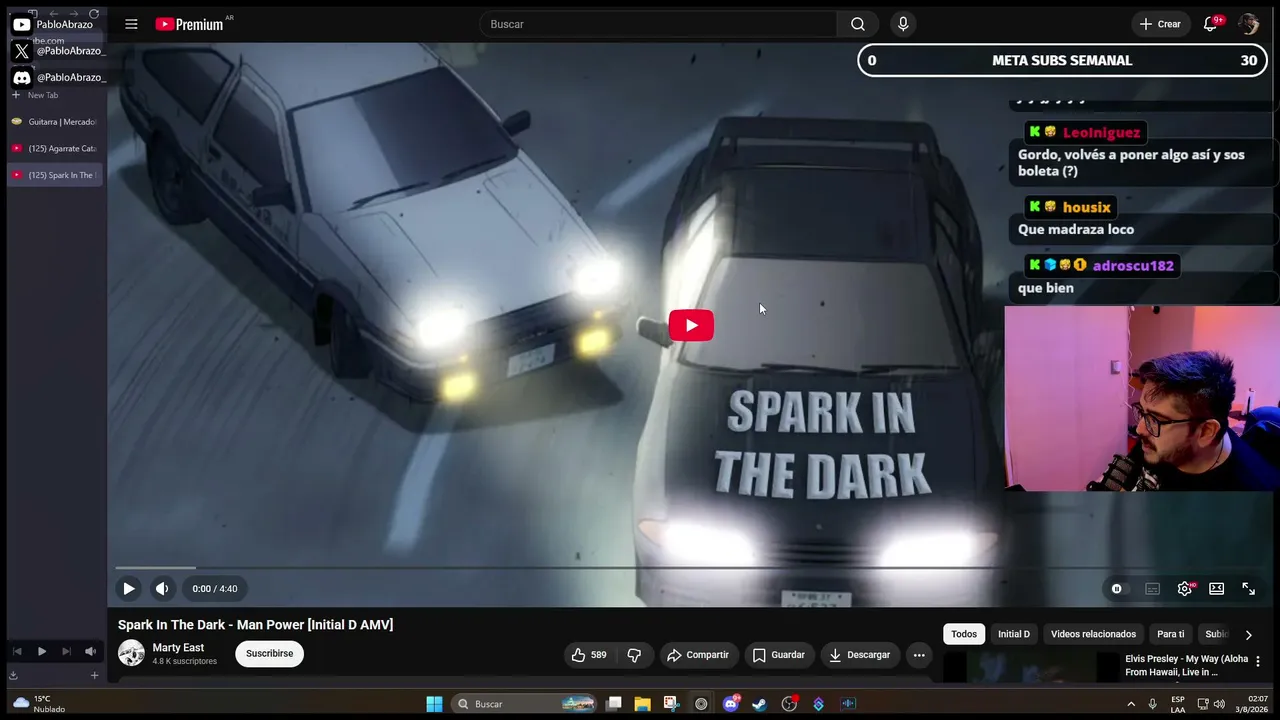Share the video via Compartir
Screen dimensions: 1280x720
pos(698,655)
